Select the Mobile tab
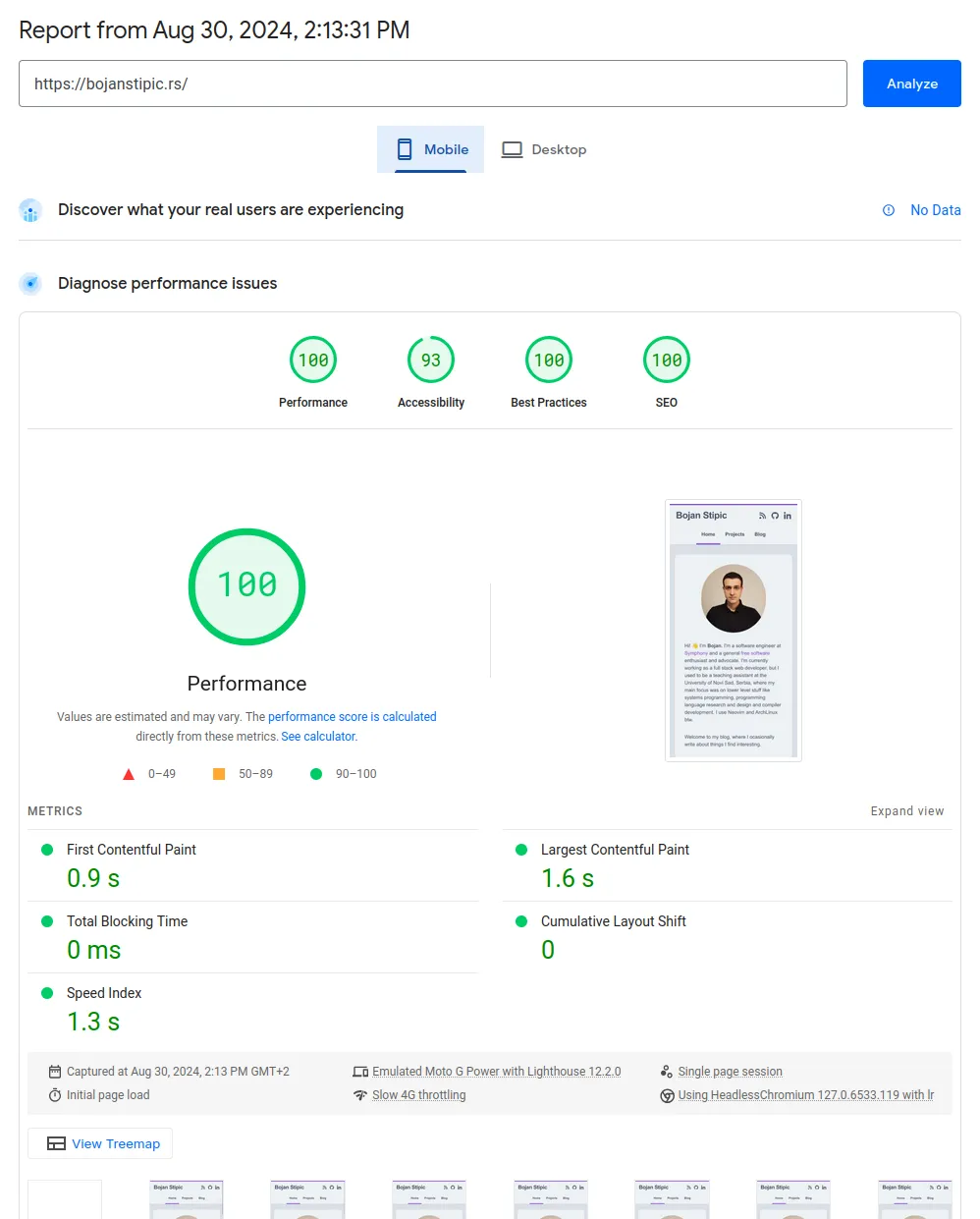Image resolution: width=980 pixels, height=1219 pixels. pyautogui.click(x=430, y=149)
